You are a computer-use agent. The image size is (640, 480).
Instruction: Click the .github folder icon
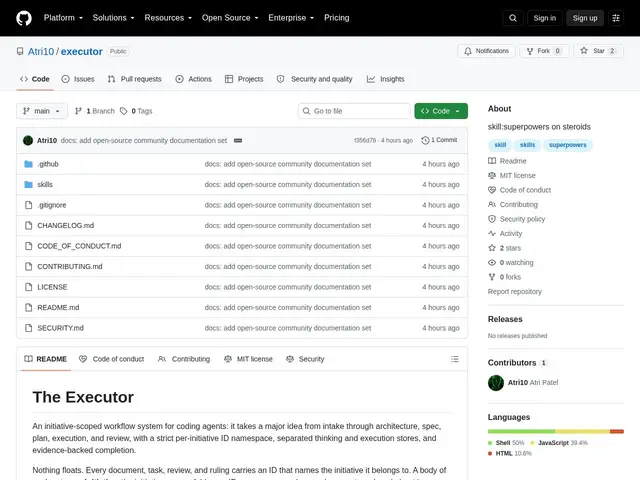[x=28, y=164]
